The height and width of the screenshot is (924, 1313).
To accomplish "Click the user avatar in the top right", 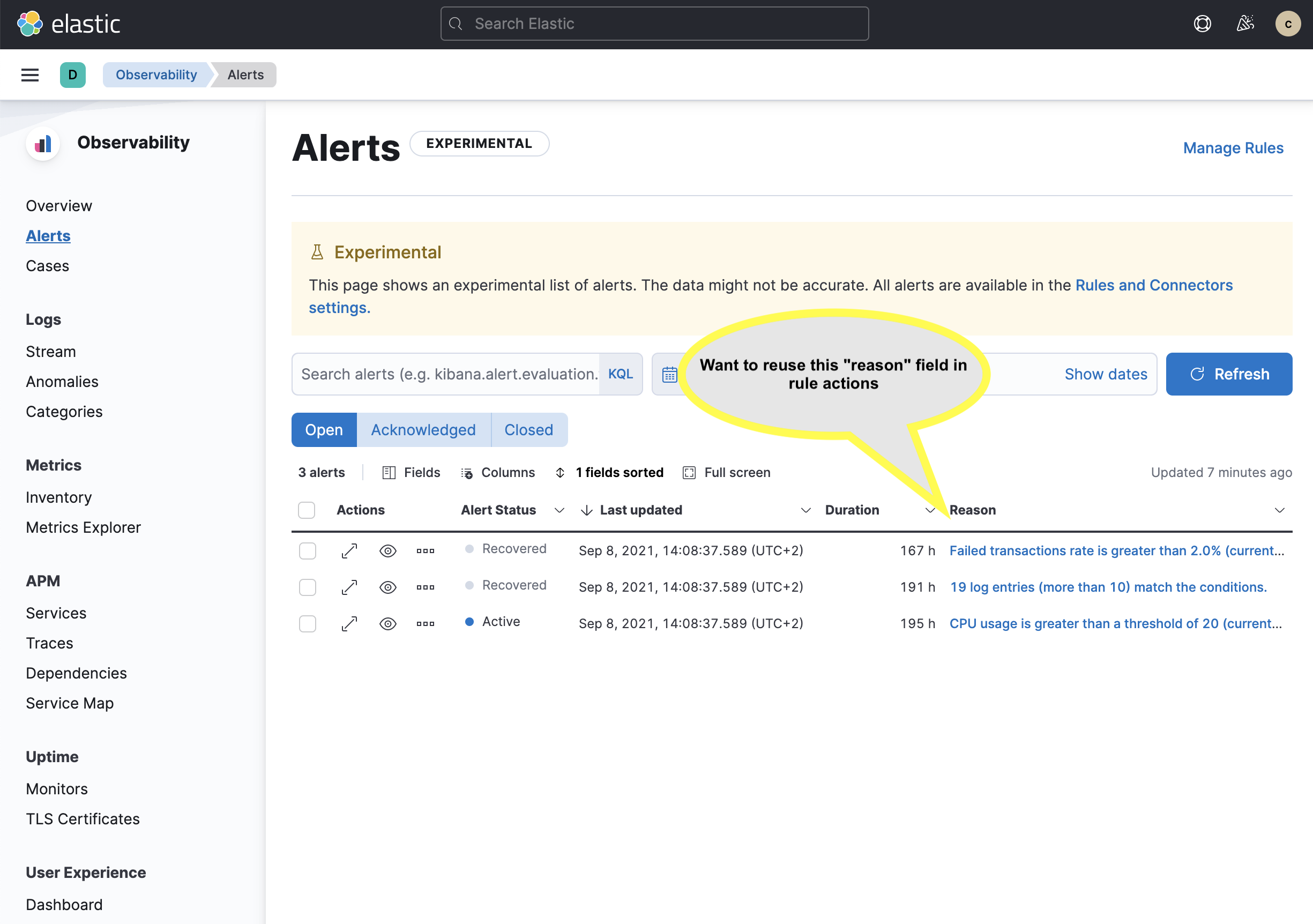I will pyautogui.click(x=1288, y=24).
